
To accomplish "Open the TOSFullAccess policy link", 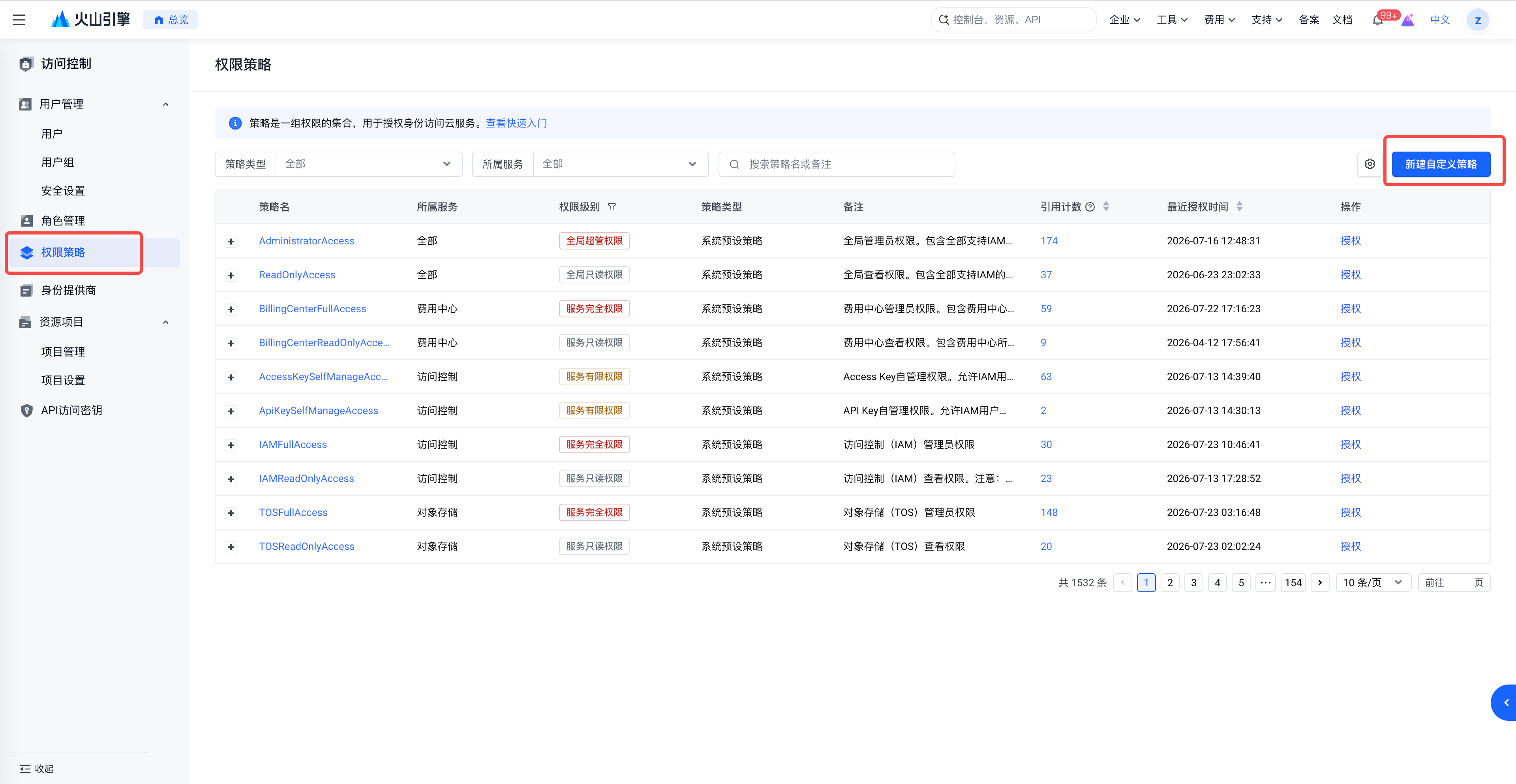I will tap(293, 513).
